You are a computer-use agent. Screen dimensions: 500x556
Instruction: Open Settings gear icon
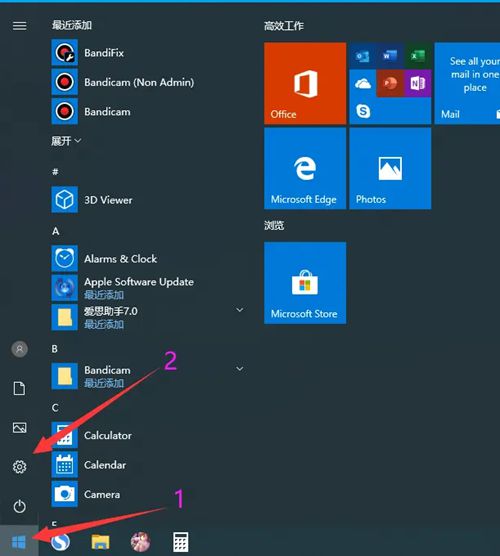pos(20,467)
